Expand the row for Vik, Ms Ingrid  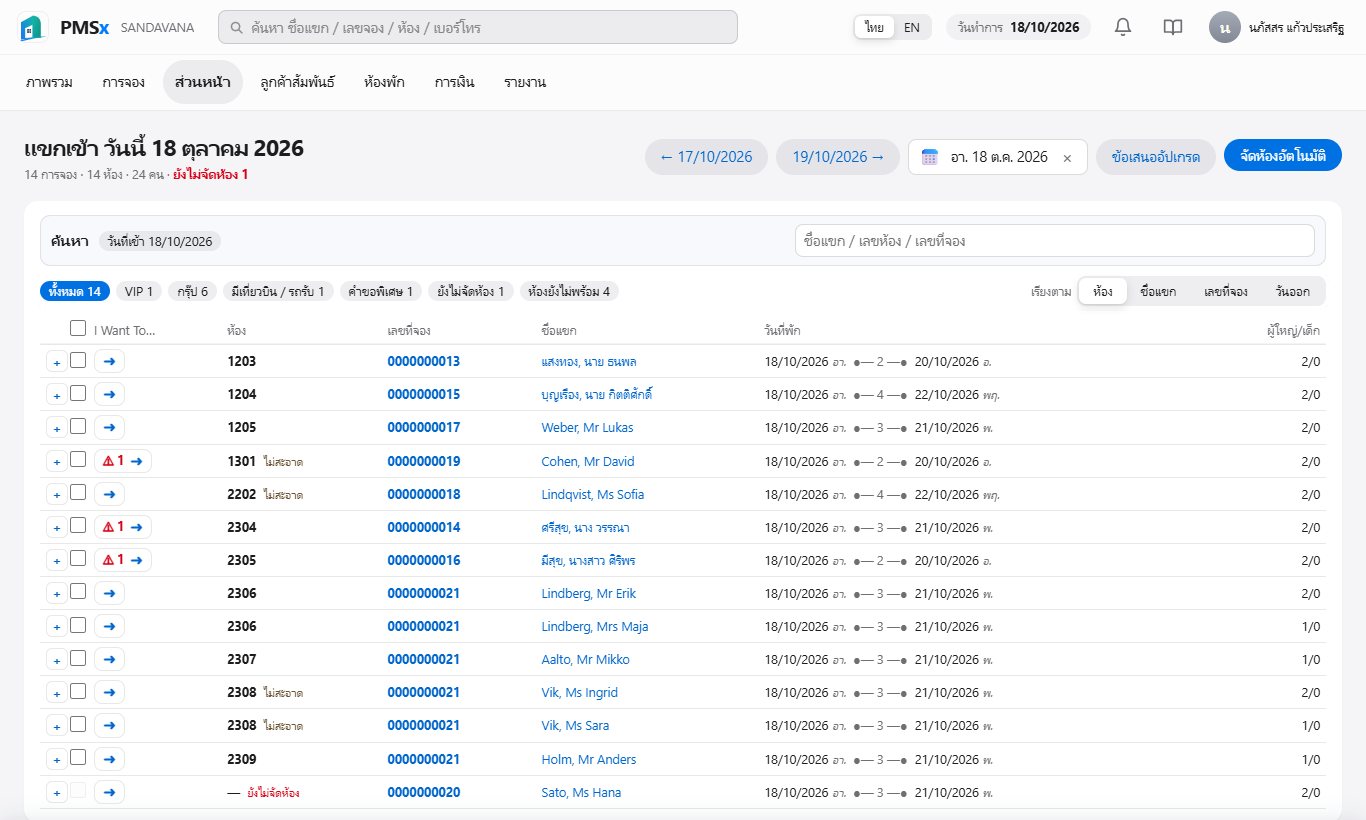pyautogui.click(x=56, y=693)
